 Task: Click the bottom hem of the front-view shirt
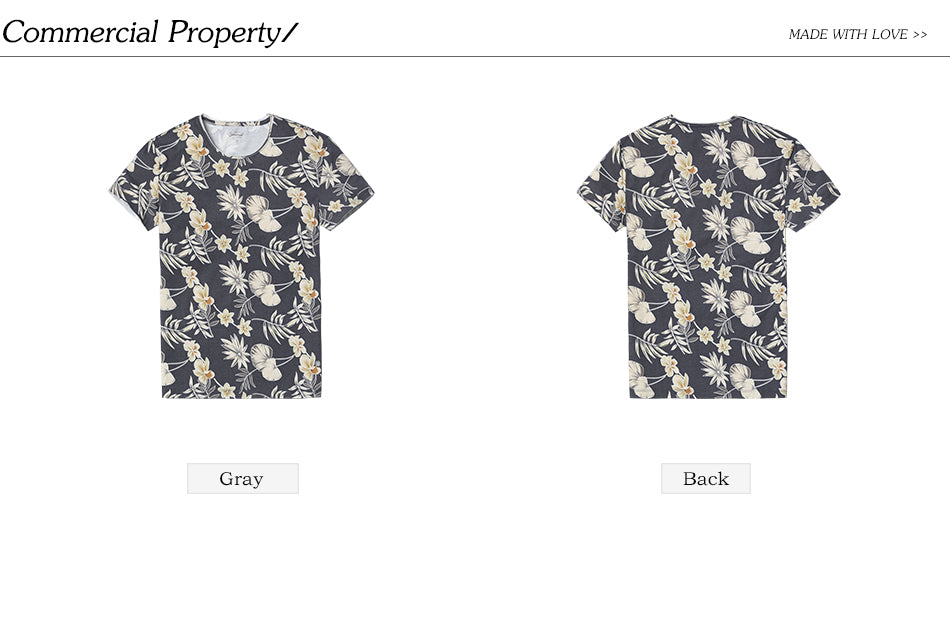(x=242, y=393)
